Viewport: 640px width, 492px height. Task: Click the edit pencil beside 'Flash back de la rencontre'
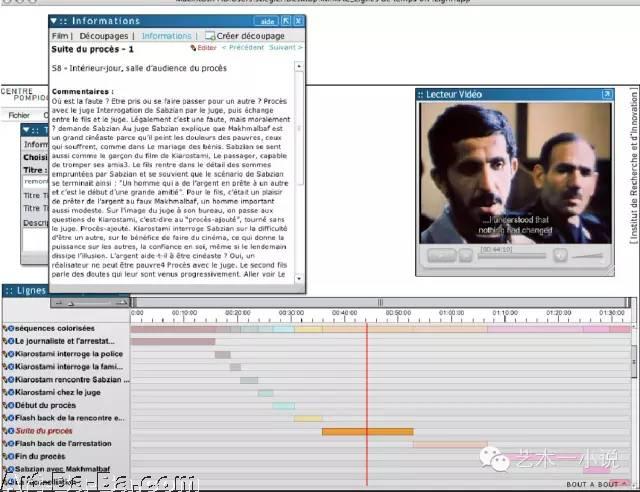point(4,418)
